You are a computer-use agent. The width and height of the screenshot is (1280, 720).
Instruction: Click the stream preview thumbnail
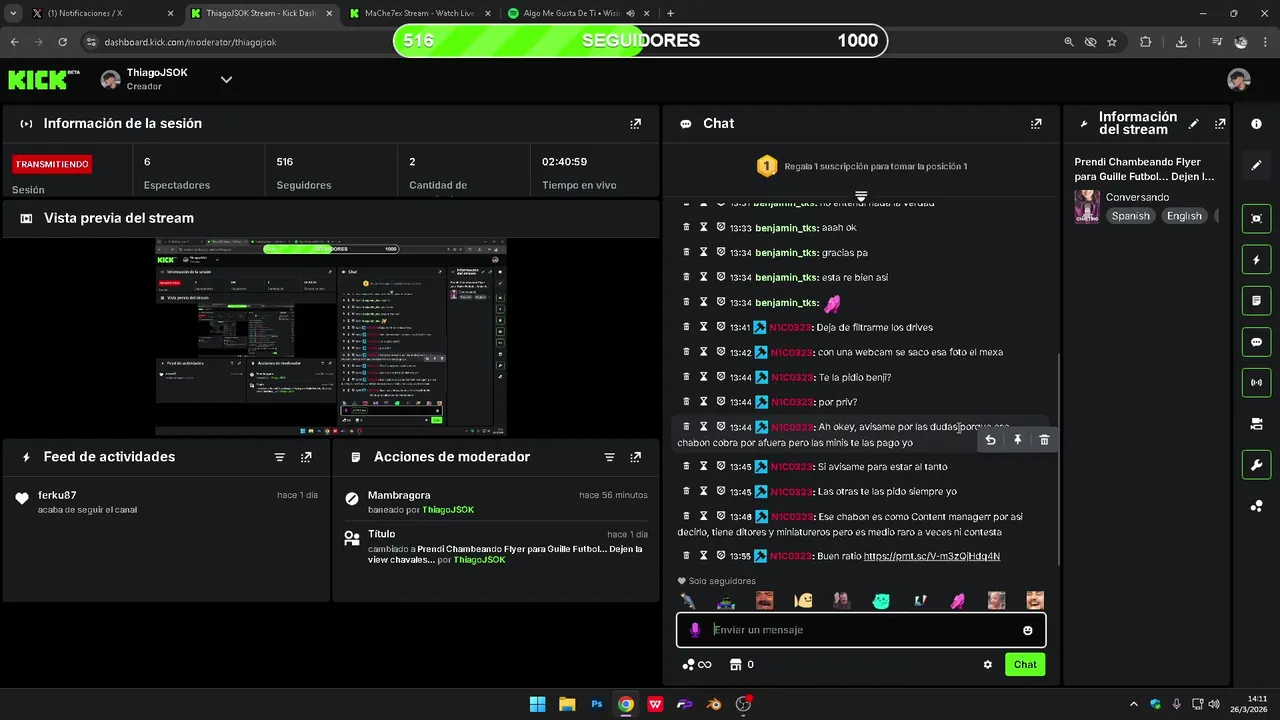[x=331, y=337]
